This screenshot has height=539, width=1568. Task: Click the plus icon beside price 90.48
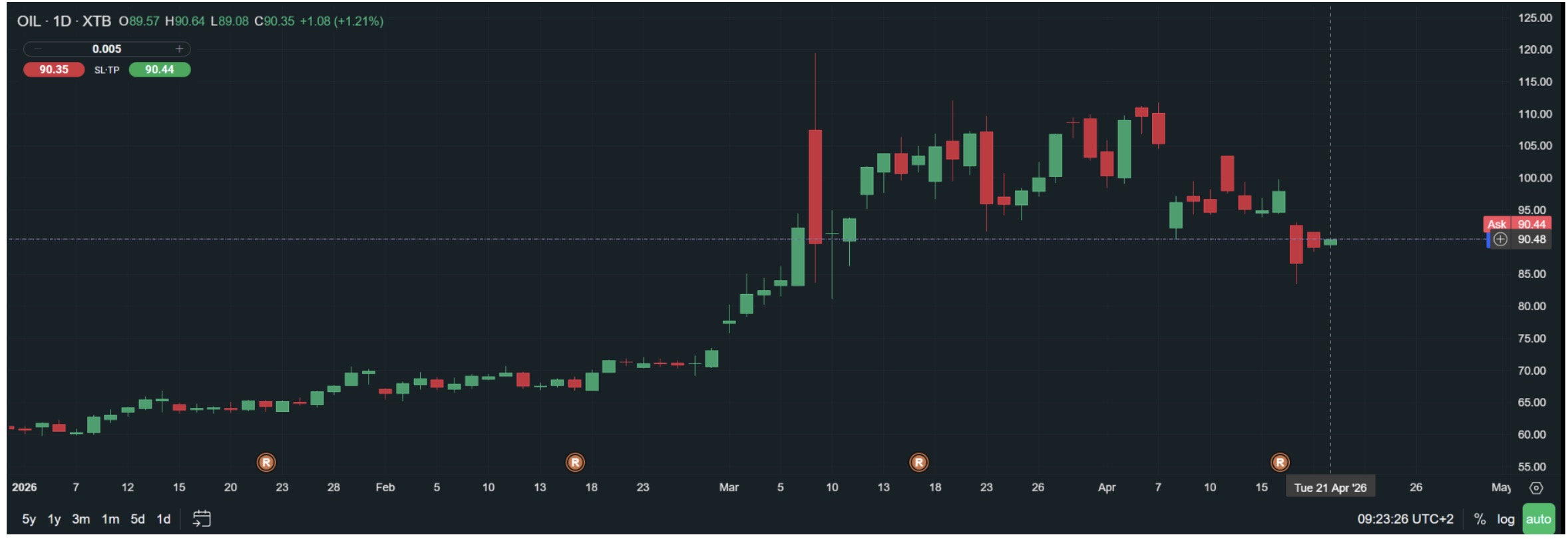[1500, 240]
